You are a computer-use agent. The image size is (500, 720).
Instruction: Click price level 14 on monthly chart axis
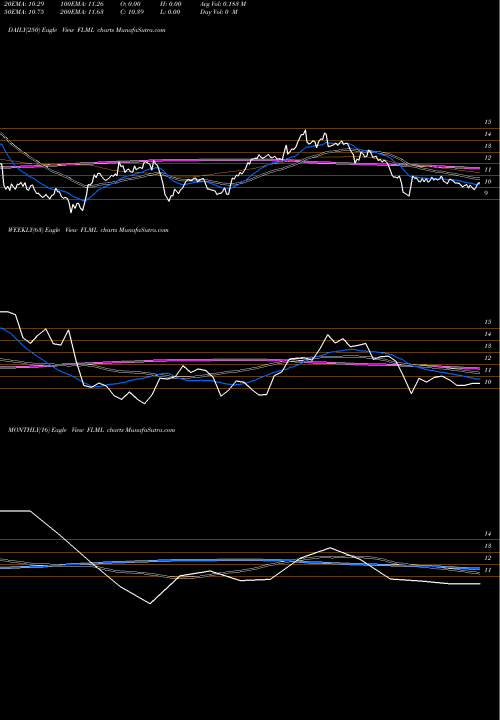pos(488,534)
